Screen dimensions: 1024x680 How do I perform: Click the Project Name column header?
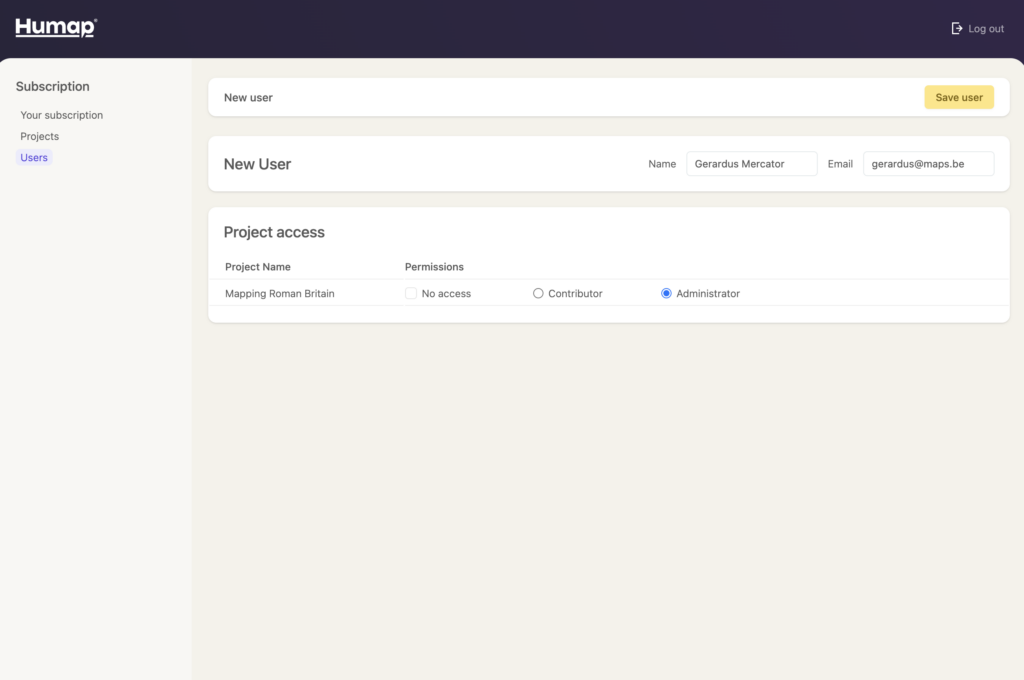tap(258, 267)
